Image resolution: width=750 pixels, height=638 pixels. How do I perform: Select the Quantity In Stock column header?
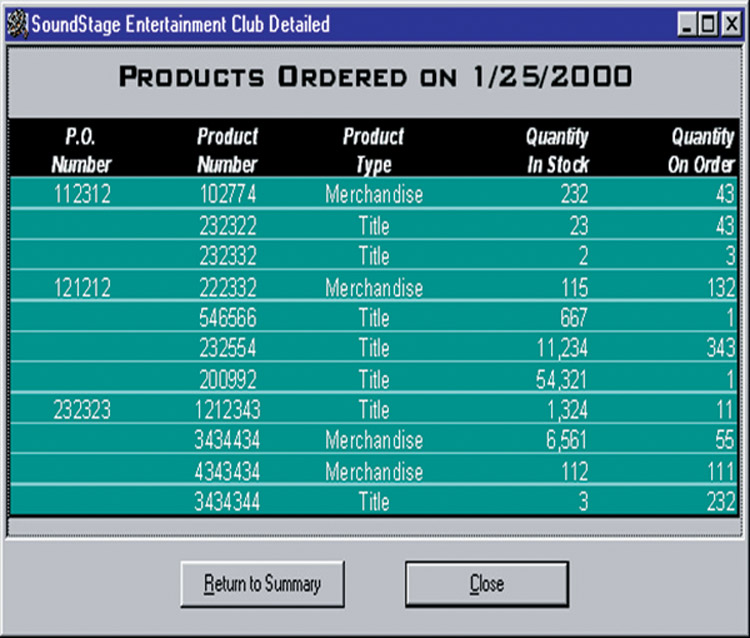(x=557, y=150)
